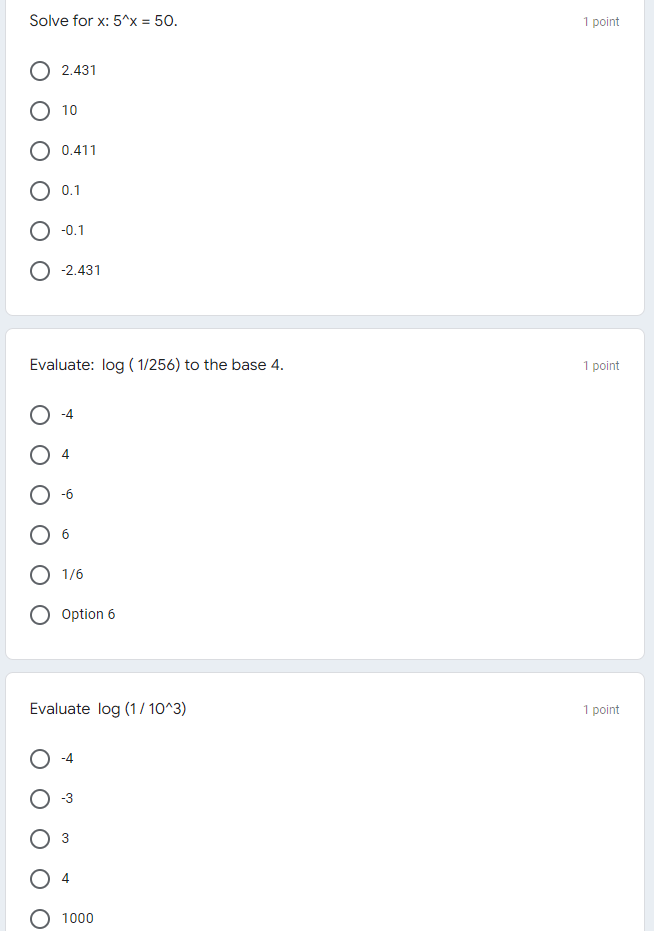
Task: Select 3 as log(1/10^3)
Action: pyautogui.click(x=40, y=838)
